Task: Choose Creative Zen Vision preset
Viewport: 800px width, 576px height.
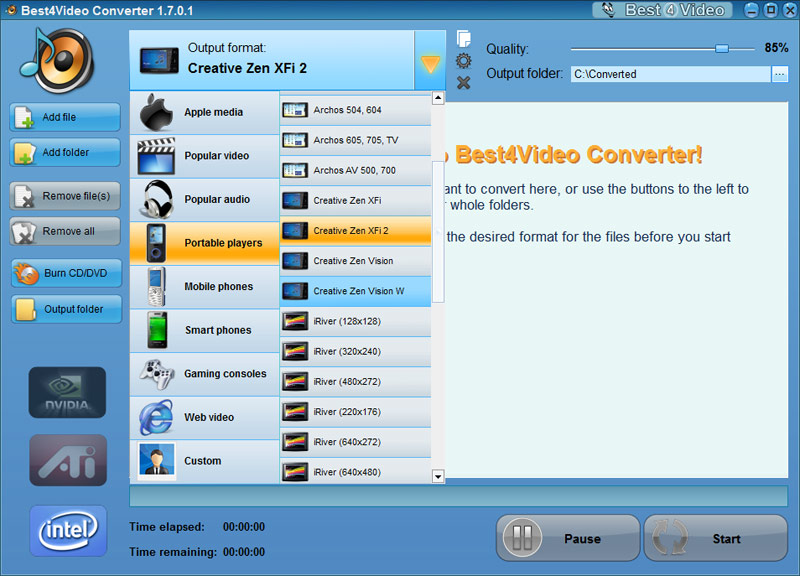Action: click(356, 261)
